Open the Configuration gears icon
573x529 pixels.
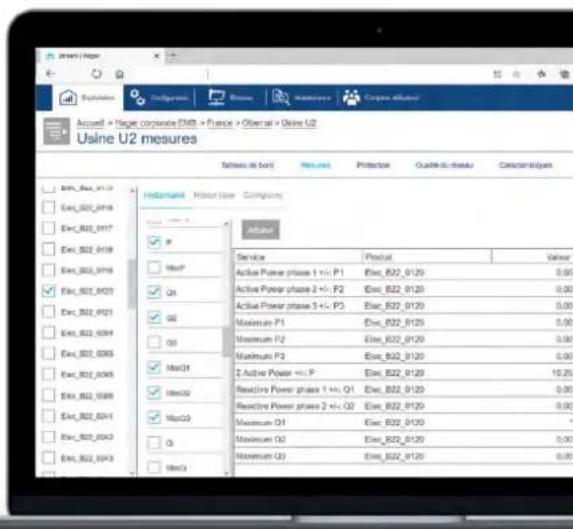(138, 98)
